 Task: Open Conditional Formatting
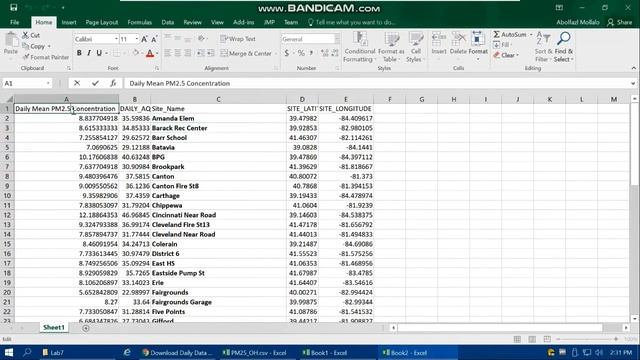359,47
